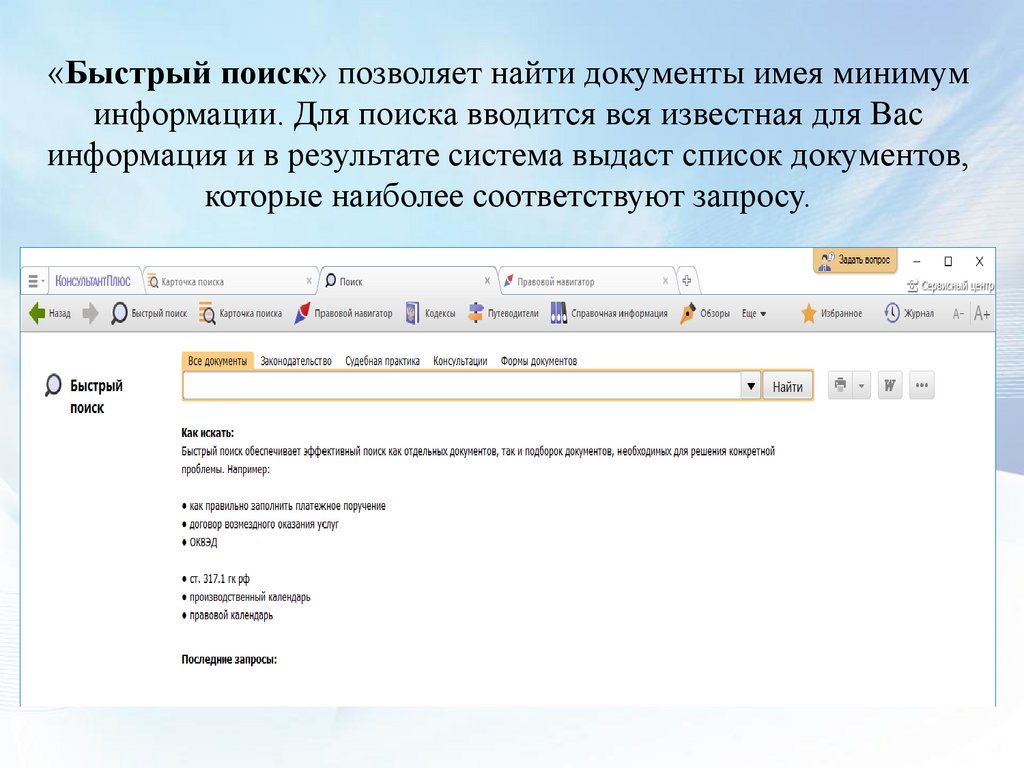Decrease font size with A- button
The height and width of the screenshot is (768, 1024).
[x=958, y=314]
